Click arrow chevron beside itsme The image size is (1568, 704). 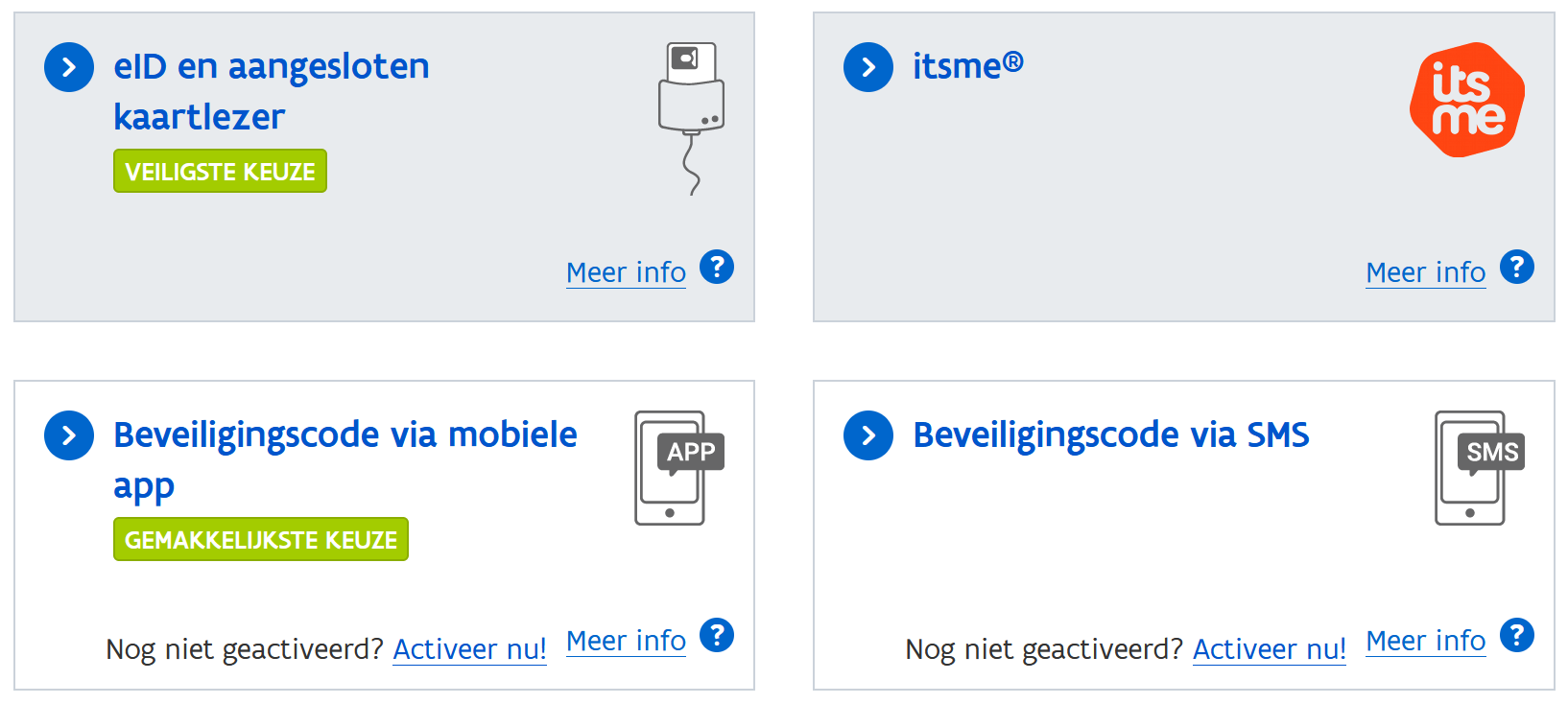click(x=868, y=67)
